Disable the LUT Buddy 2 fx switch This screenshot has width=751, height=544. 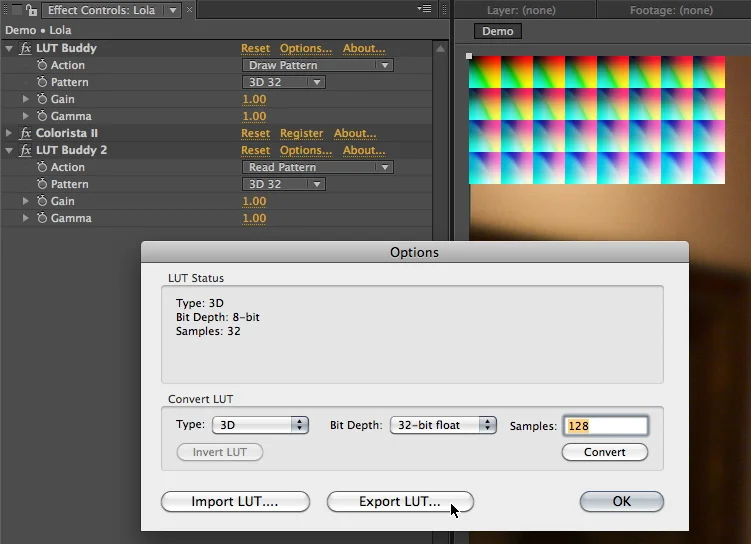click(26, 151)
